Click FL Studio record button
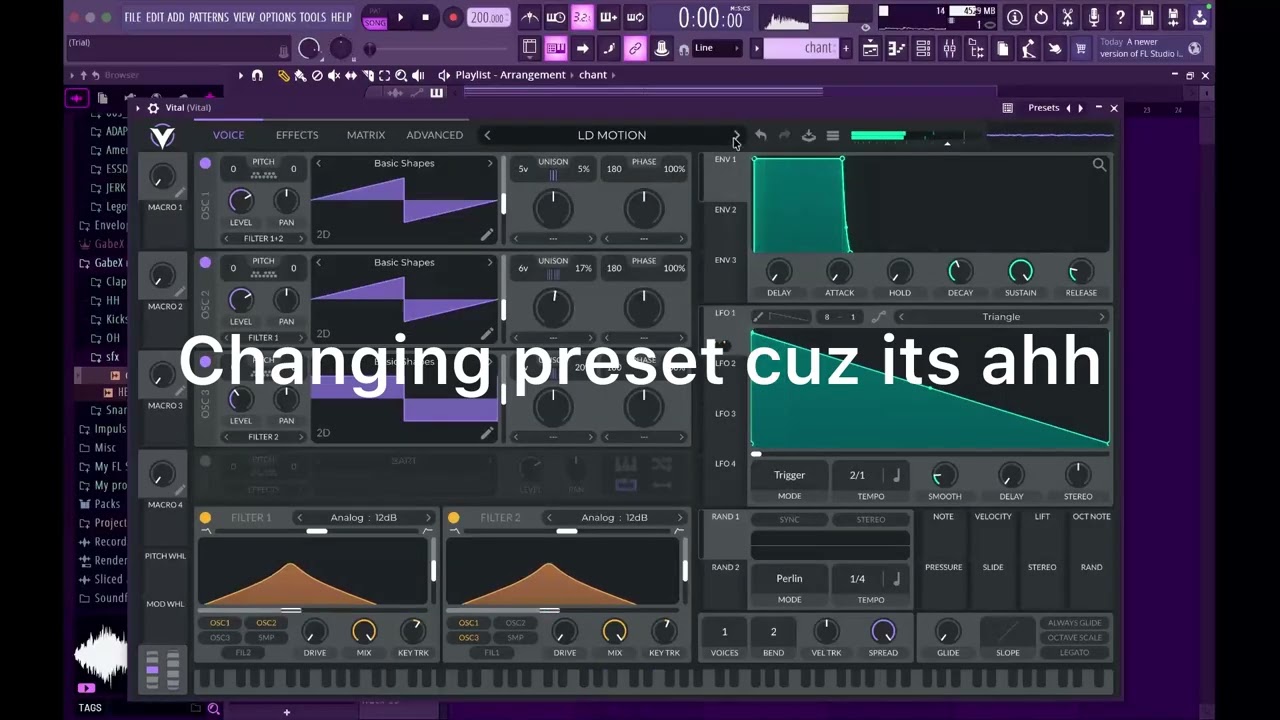The height and width of the screenshot is (720, 1280). point(452,17)
